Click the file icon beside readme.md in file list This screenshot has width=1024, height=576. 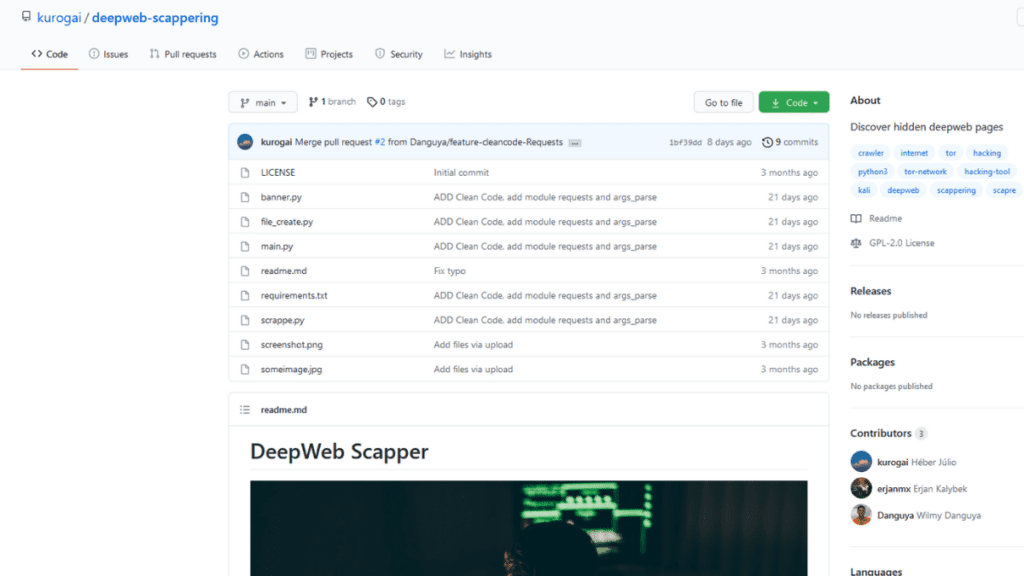click(245, 271)
